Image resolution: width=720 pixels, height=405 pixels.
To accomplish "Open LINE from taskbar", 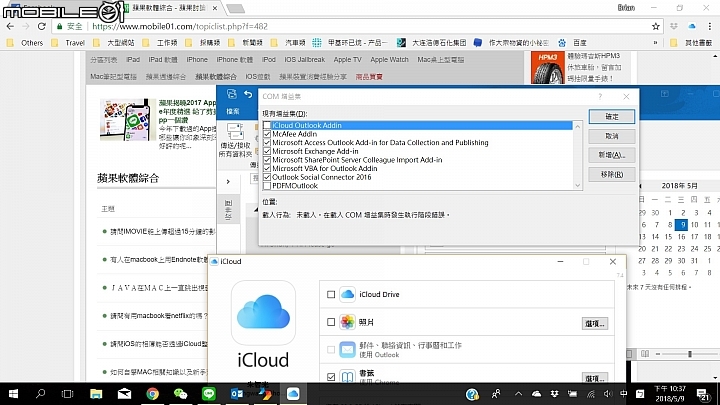I will tap(209, 394).
